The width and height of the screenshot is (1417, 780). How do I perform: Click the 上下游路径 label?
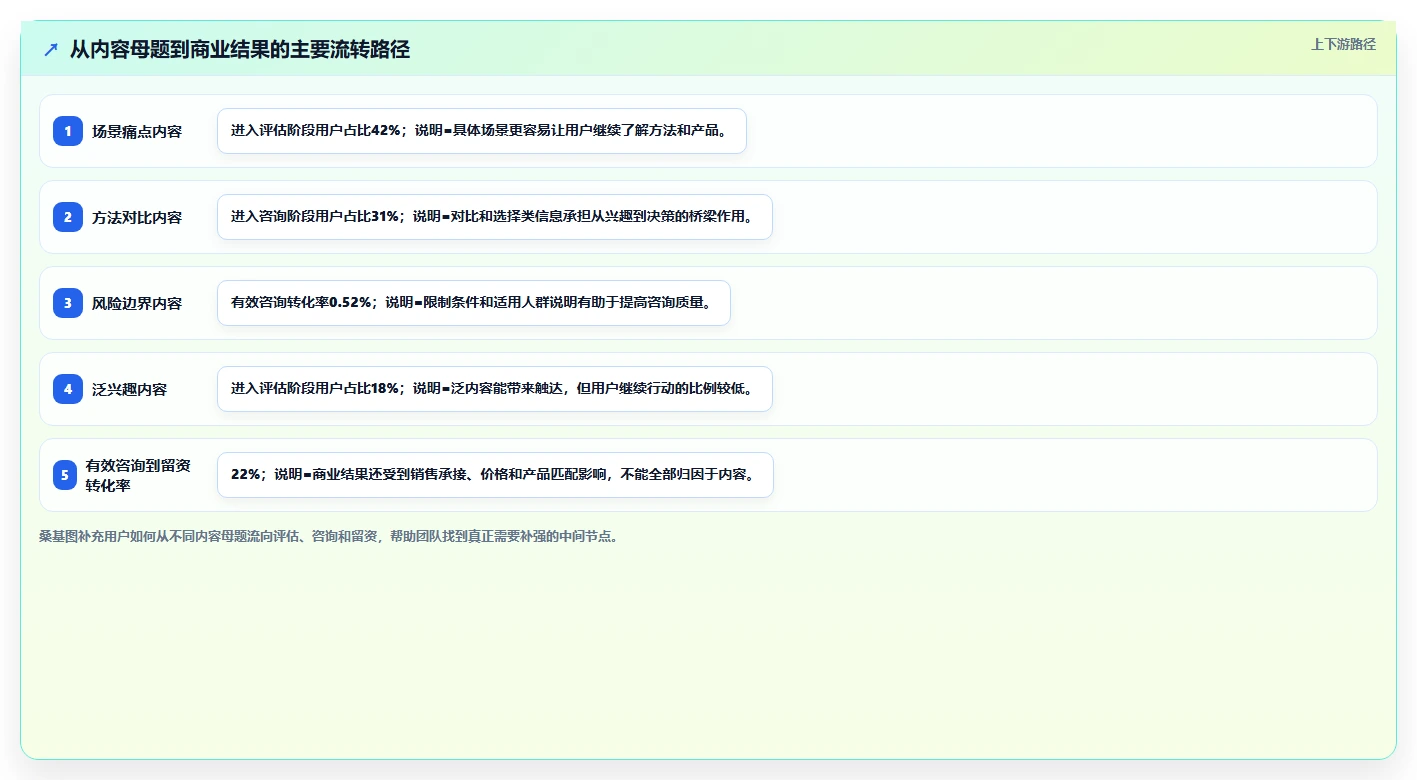click(x=1343, y=44)
